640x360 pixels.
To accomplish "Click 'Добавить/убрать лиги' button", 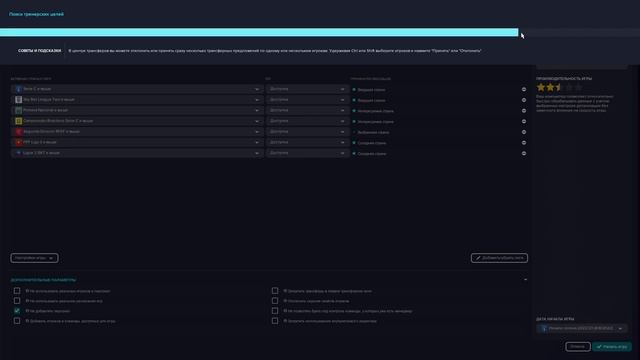I will (x=499, y=258).
